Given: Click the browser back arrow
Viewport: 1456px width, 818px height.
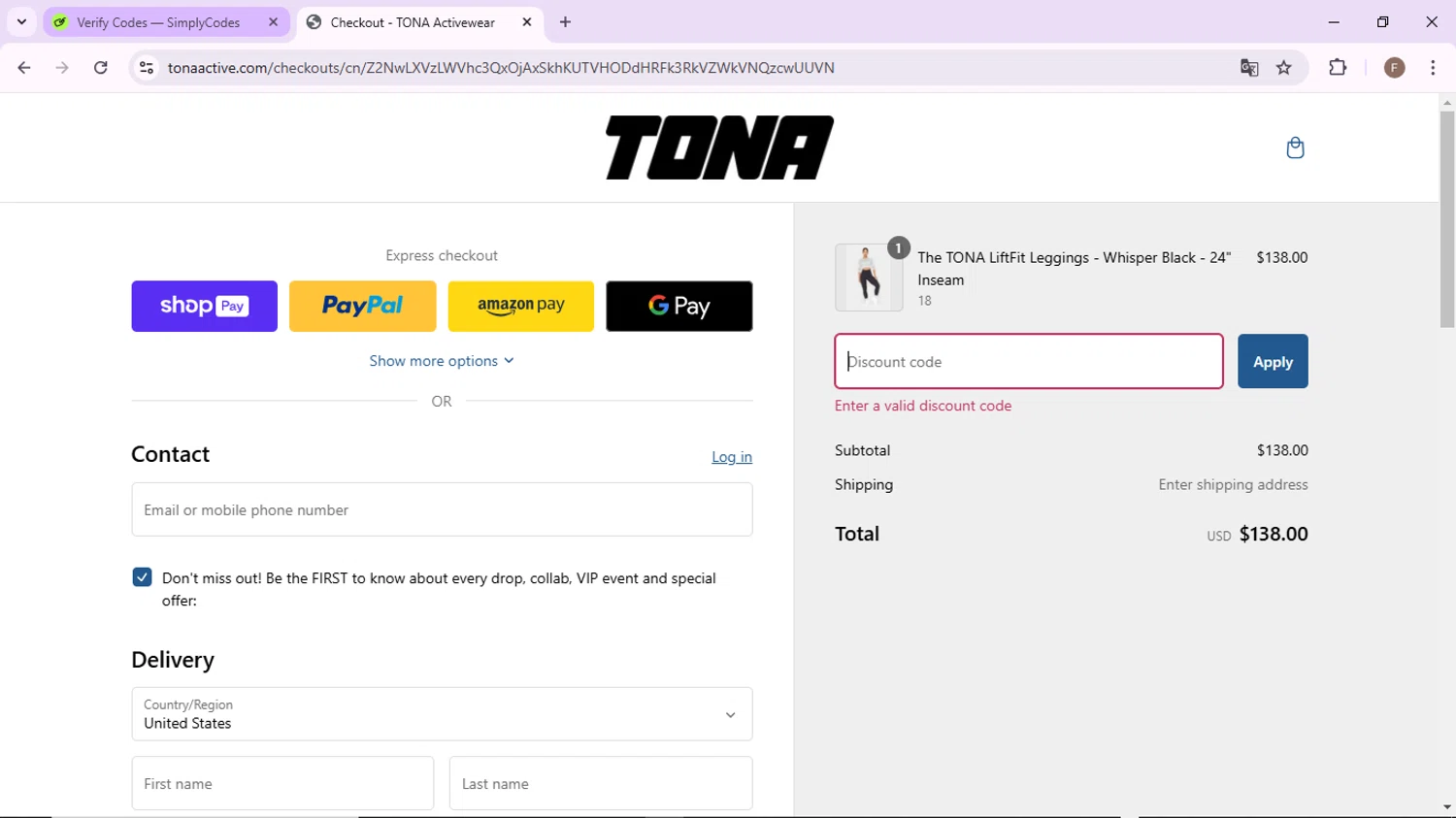Looking at the screenshot, I should click(x=24, y=68).
